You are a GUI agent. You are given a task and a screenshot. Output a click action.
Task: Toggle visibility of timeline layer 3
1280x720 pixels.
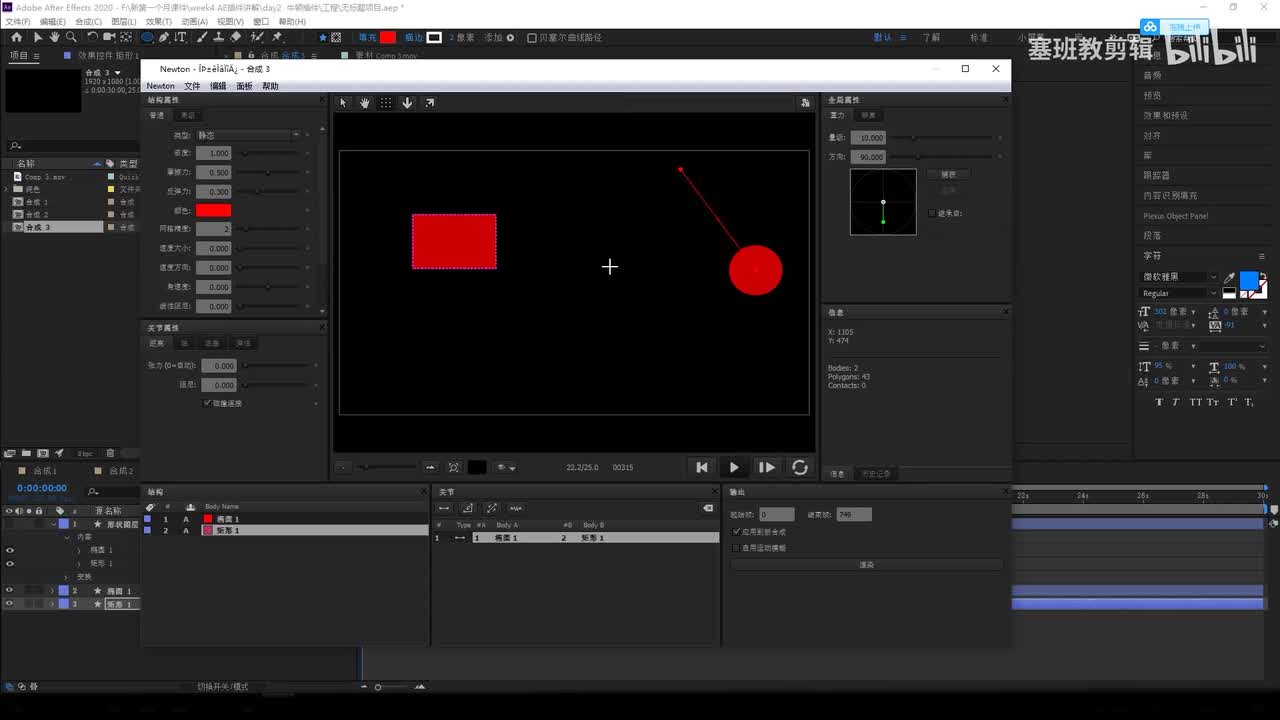(10, 604)
